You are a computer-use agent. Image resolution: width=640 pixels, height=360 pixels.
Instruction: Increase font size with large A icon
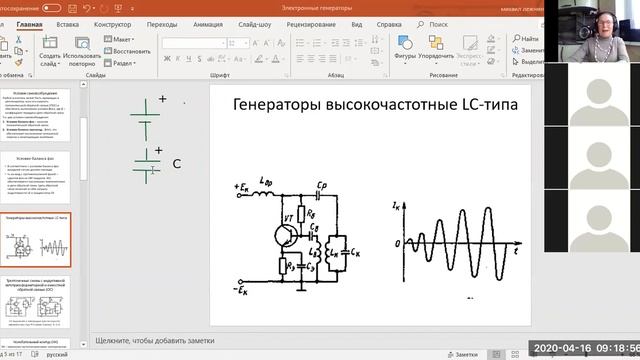pos(256,43)
